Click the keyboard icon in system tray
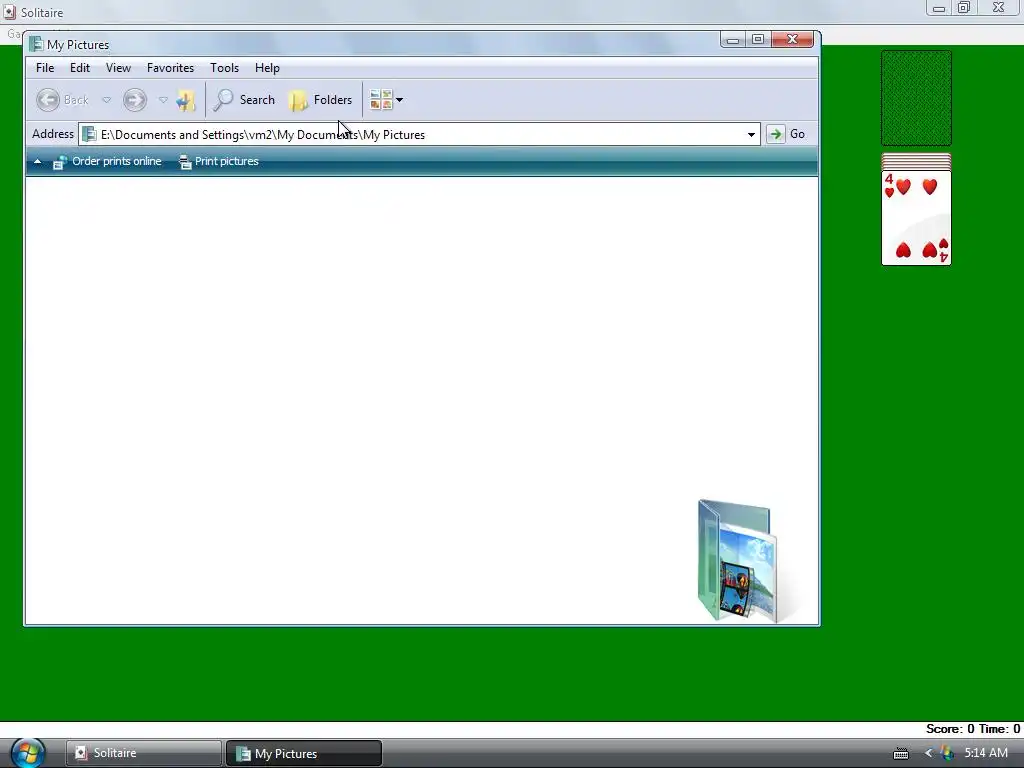This screenshot has width=1024, height=768. pyautogui.click(x=901, y=754)
